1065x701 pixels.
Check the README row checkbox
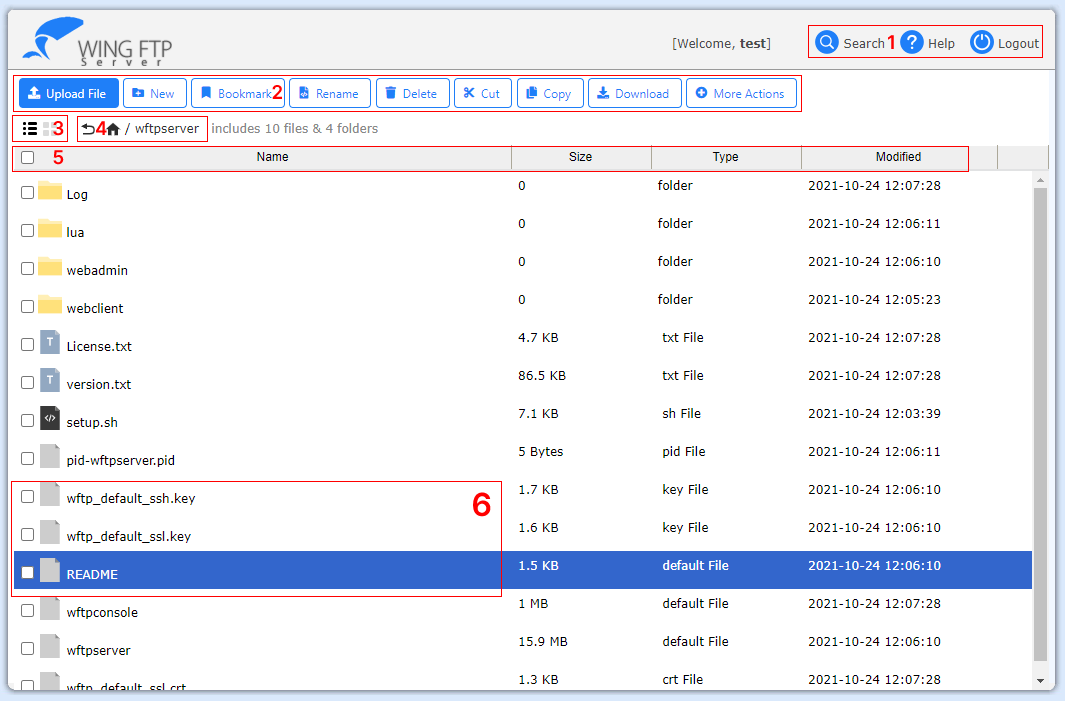pyautogui.click(x=27, y=573)
